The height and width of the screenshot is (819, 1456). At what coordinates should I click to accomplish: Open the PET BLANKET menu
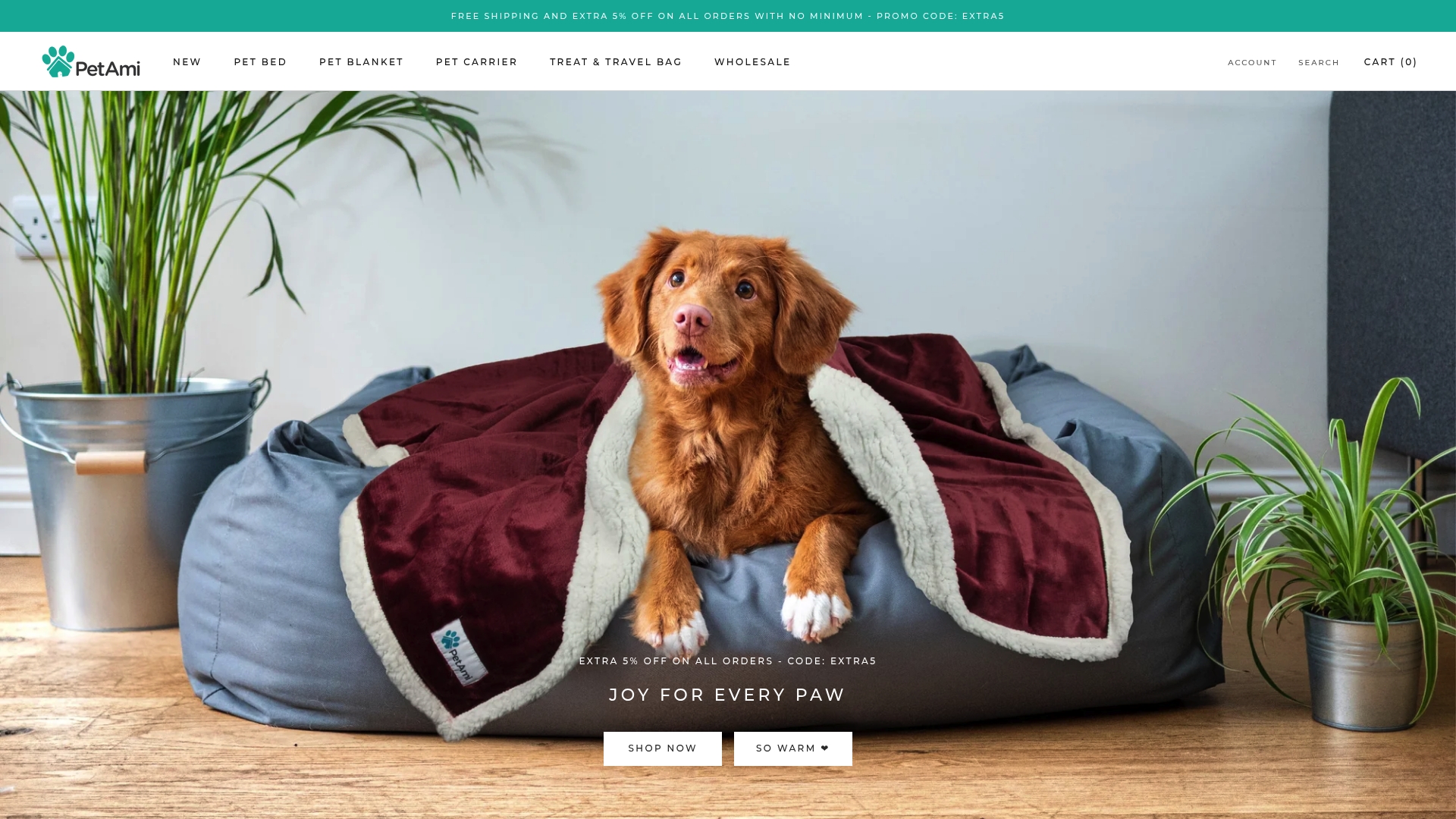pyautogui.click(x=361, y=62)
